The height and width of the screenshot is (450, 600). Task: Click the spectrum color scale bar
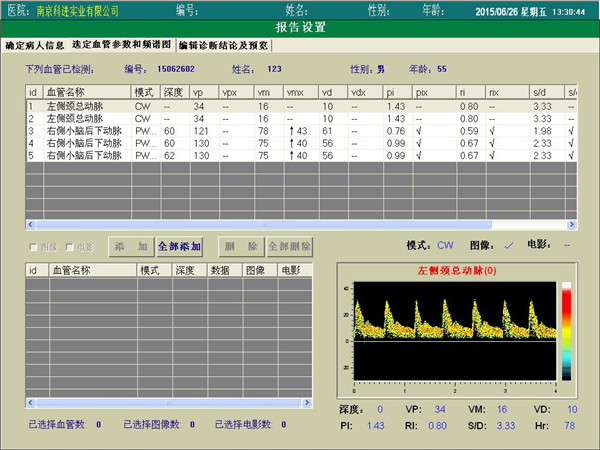click(x=566, y=331)
